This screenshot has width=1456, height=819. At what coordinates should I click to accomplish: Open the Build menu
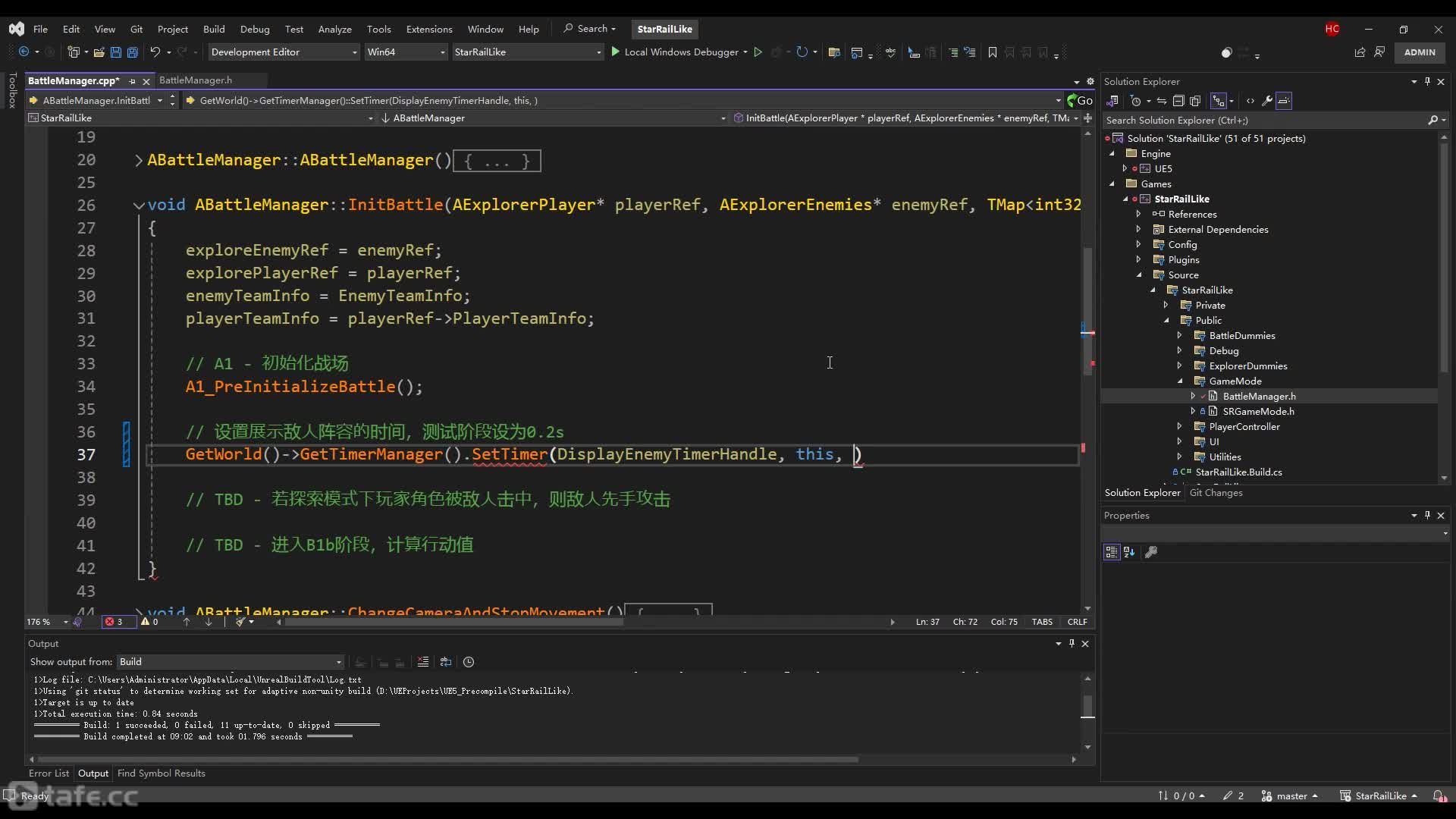(214, 28)
